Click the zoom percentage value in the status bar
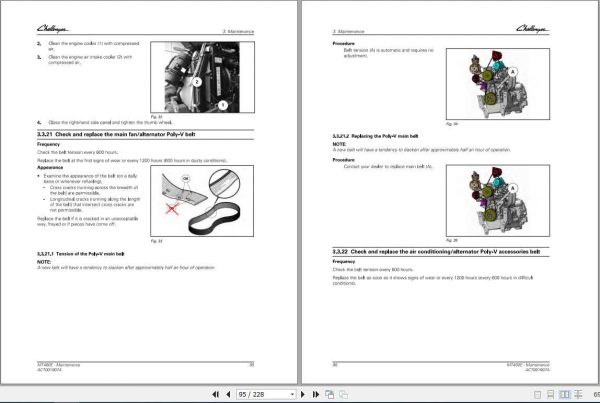The height and width of the screenshot is (403, 600). (597, 395)
